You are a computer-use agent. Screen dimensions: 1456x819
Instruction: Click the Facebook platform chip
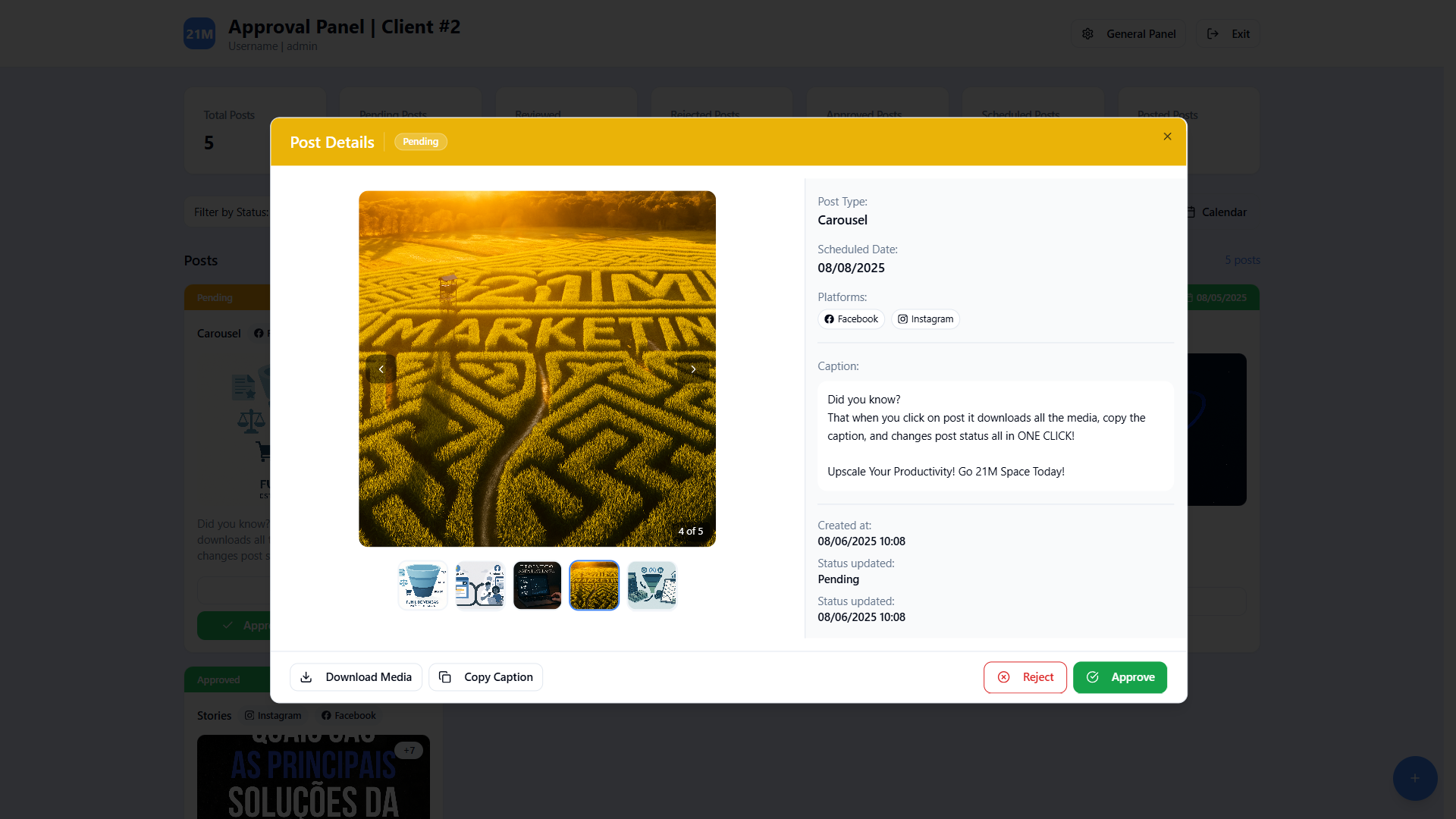[851, 319]
